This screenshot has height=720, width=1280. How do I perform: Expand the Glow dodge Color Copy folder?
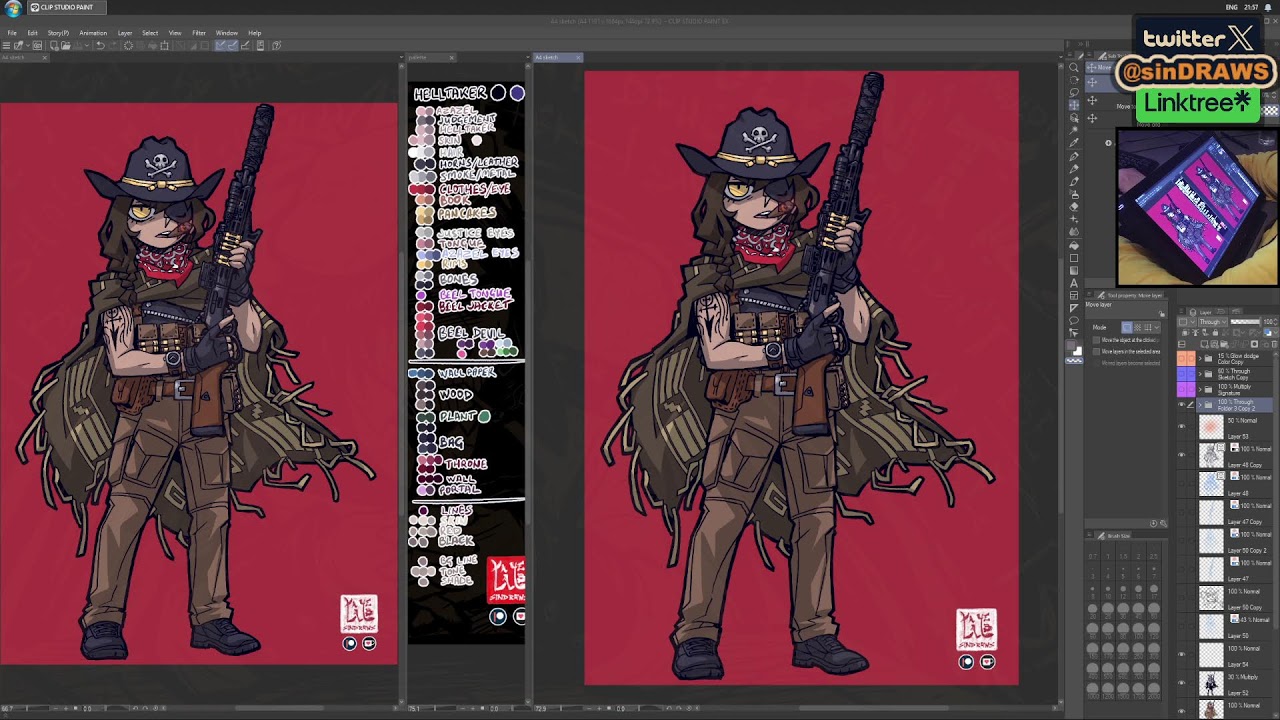pos(1200,358)
